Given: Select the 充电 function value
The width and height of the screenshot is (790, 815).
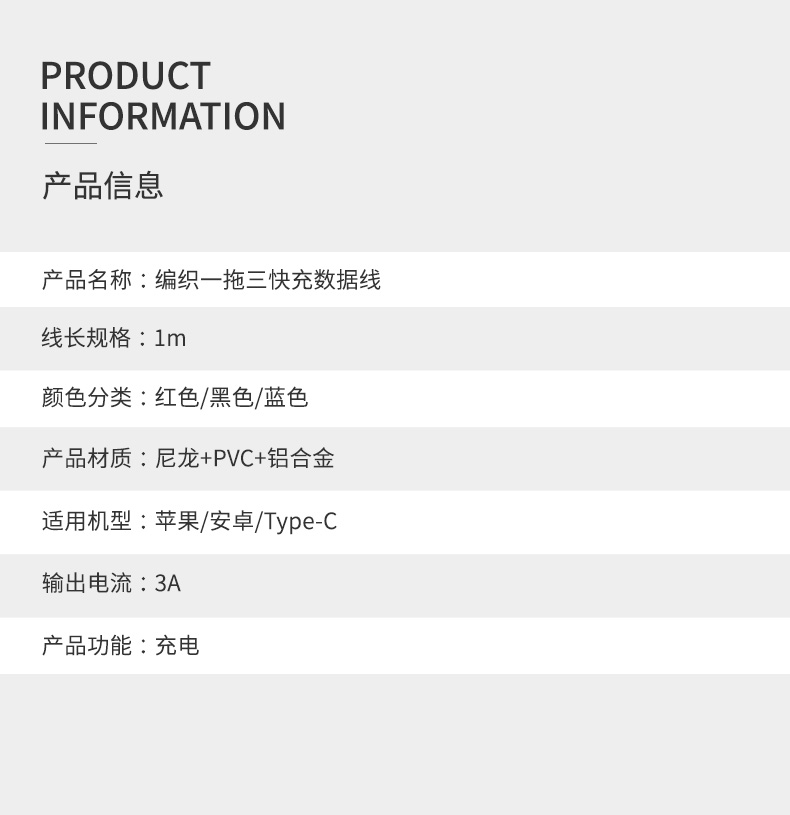Looking at the screenshot, I should (x=177, y=646).
